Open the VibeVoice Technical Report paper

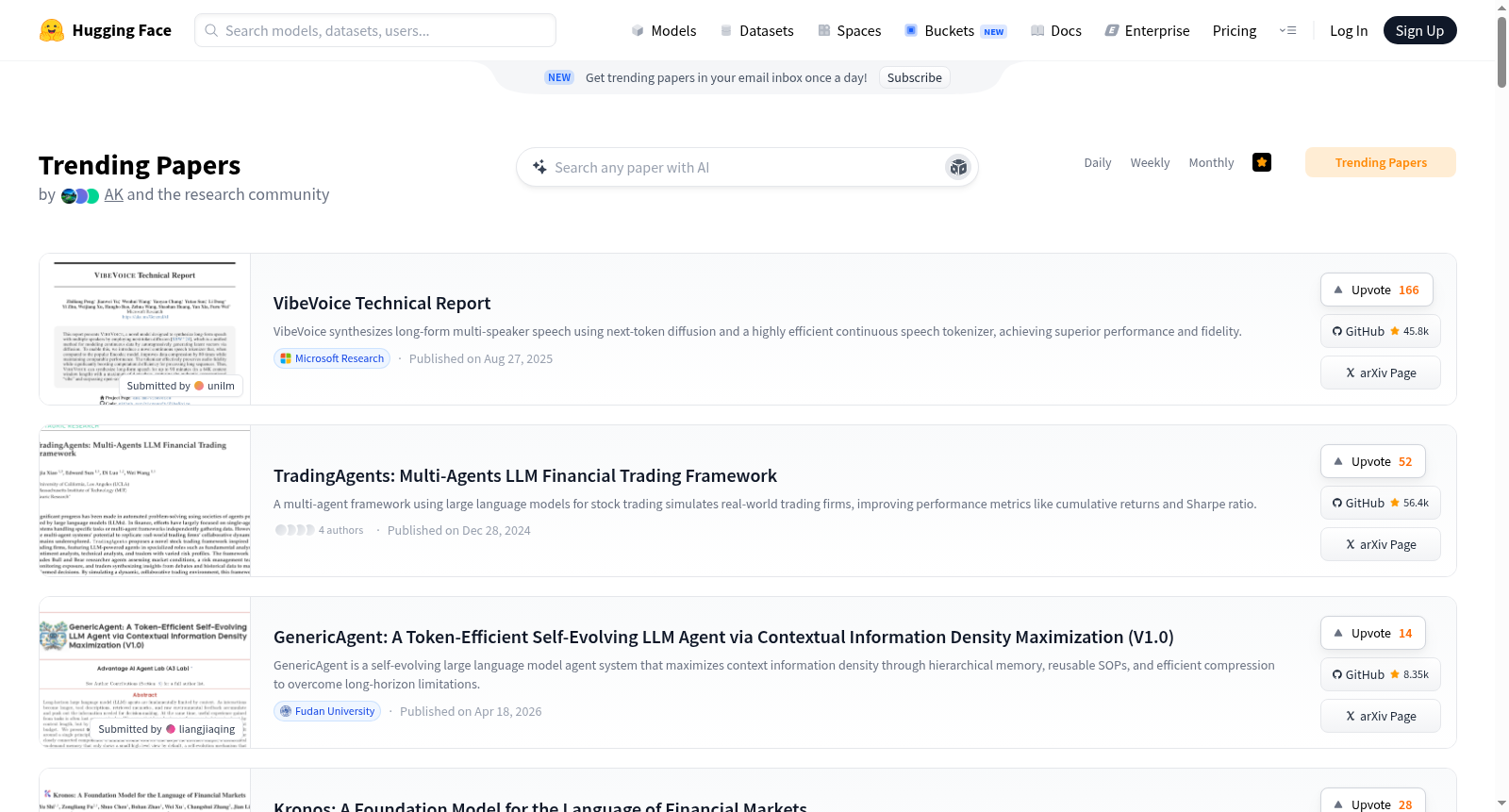click(x=382, y=303)
